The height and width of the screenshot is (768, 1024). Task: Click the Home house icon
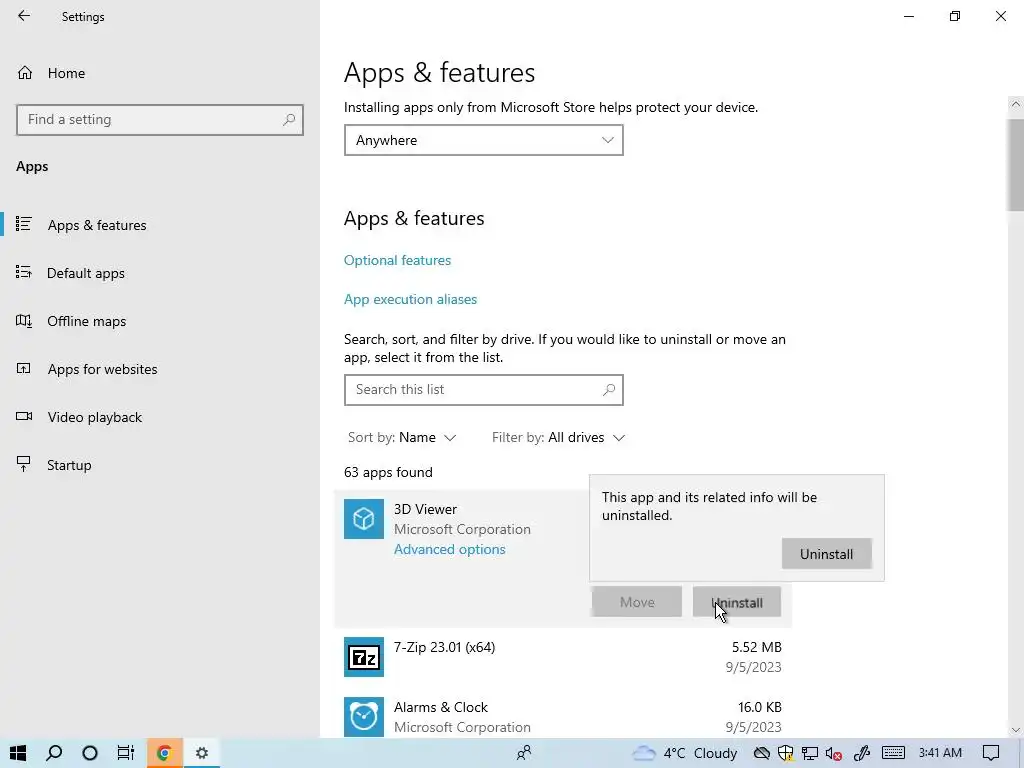[25, 73]
